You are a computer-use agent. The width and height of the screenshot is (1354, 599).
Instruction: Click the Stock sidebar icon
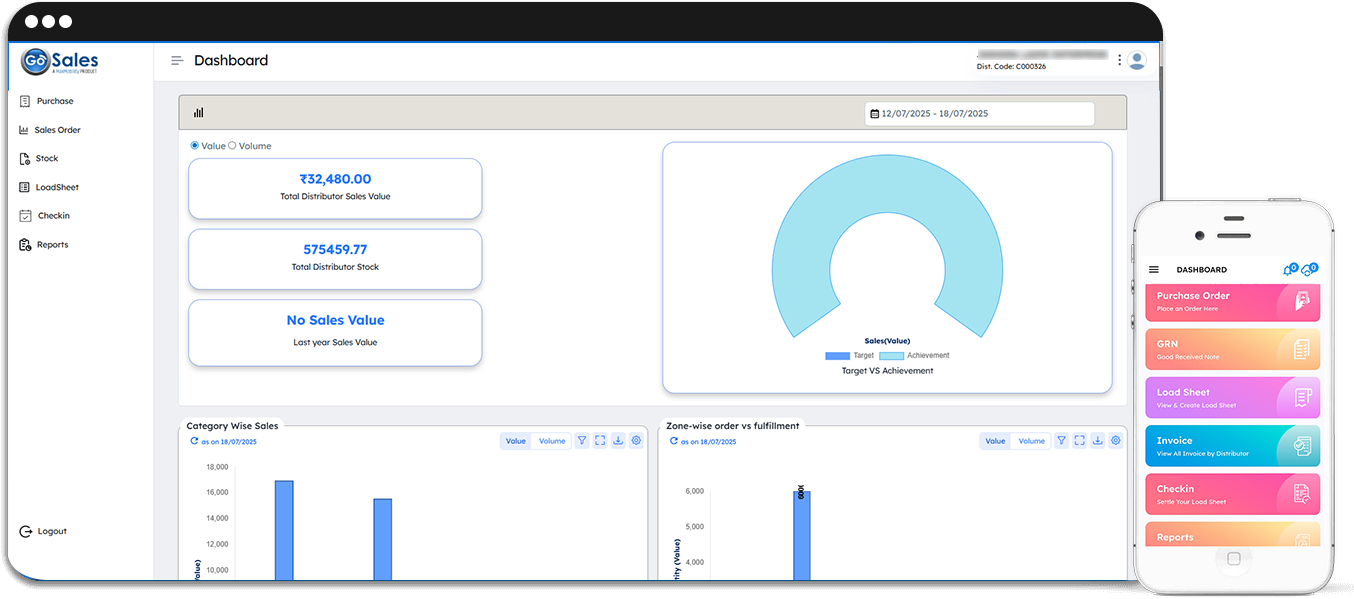click(x=25, y=159)
